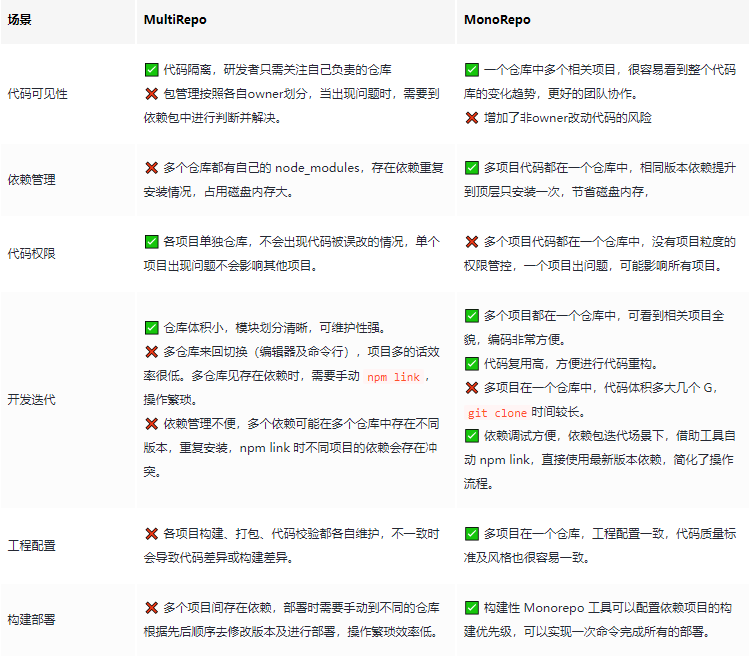
Task: Click the line '貌，编码非常方便。'
Action: (515, 340)
